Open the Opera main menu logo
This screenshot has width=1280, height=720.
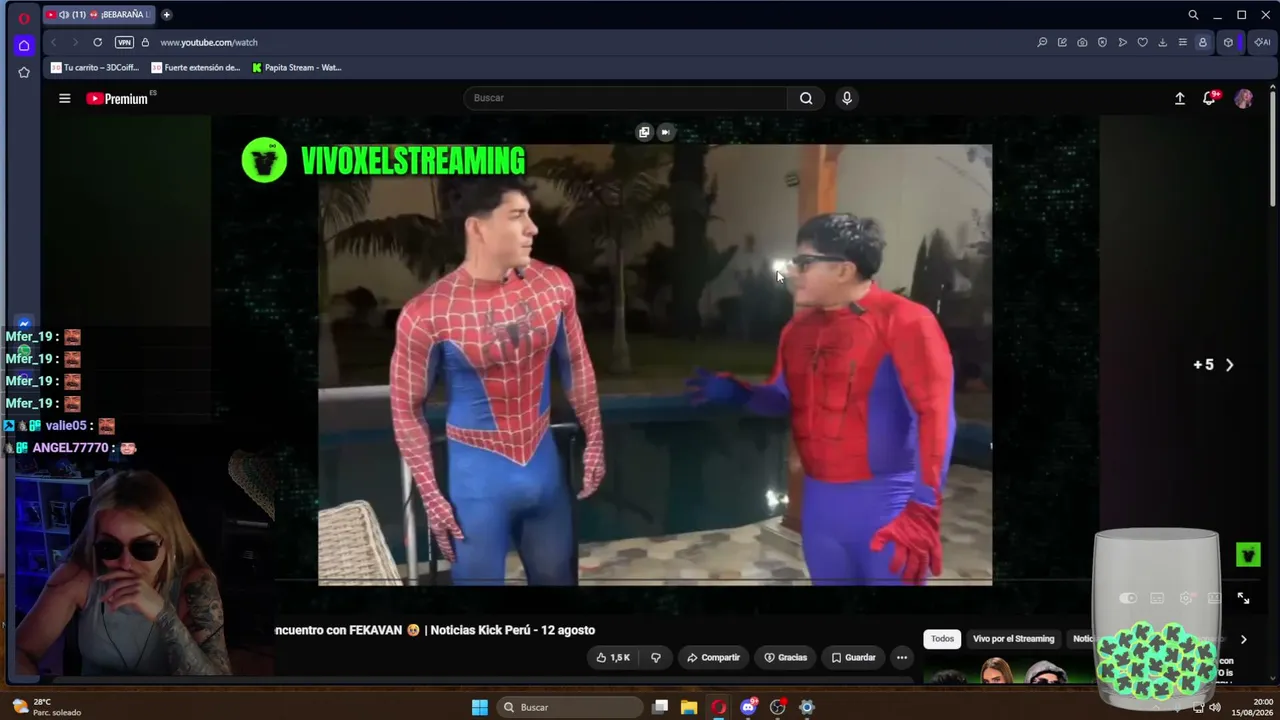24,17
